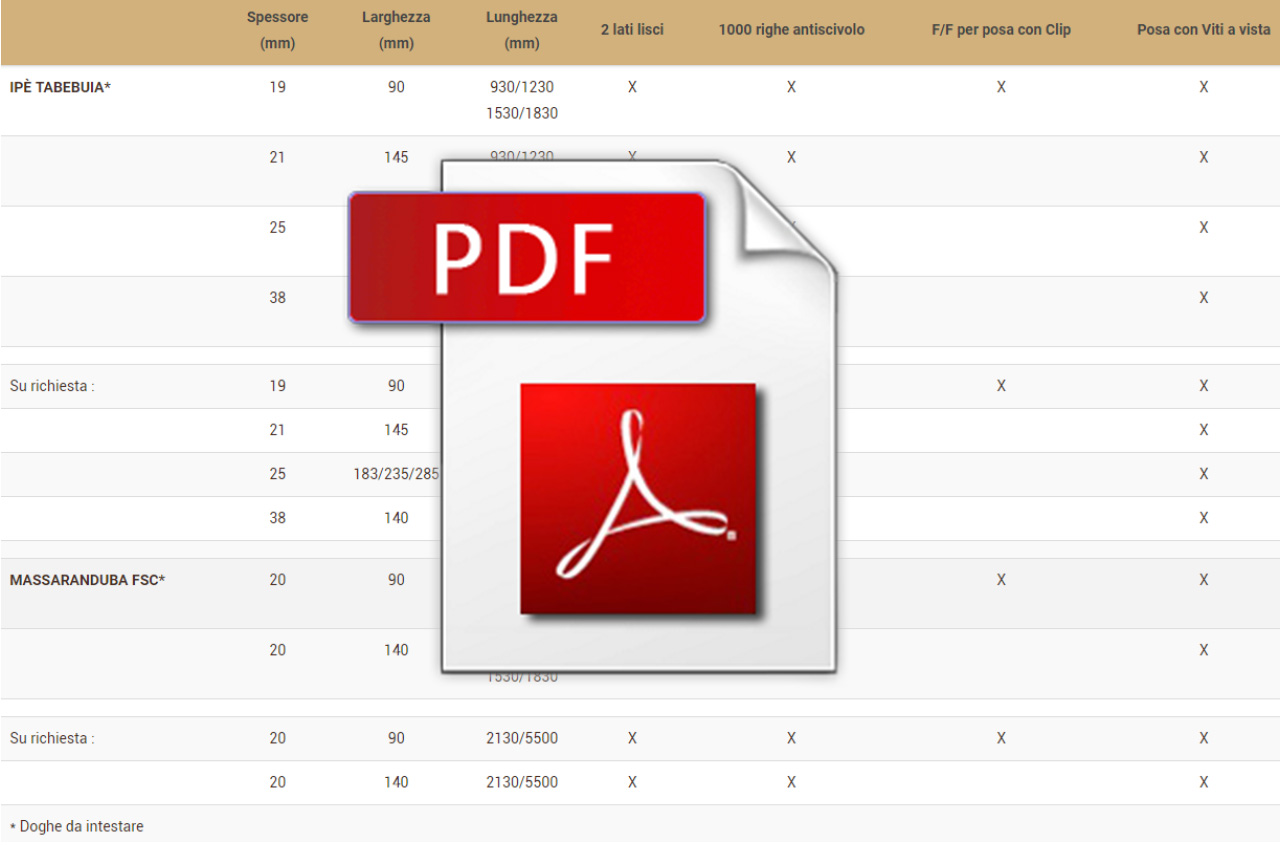Click the 2130/5500 length in the 140 width row
Image resolution: width=1280 pixels, height=850 pixels.
522,782
